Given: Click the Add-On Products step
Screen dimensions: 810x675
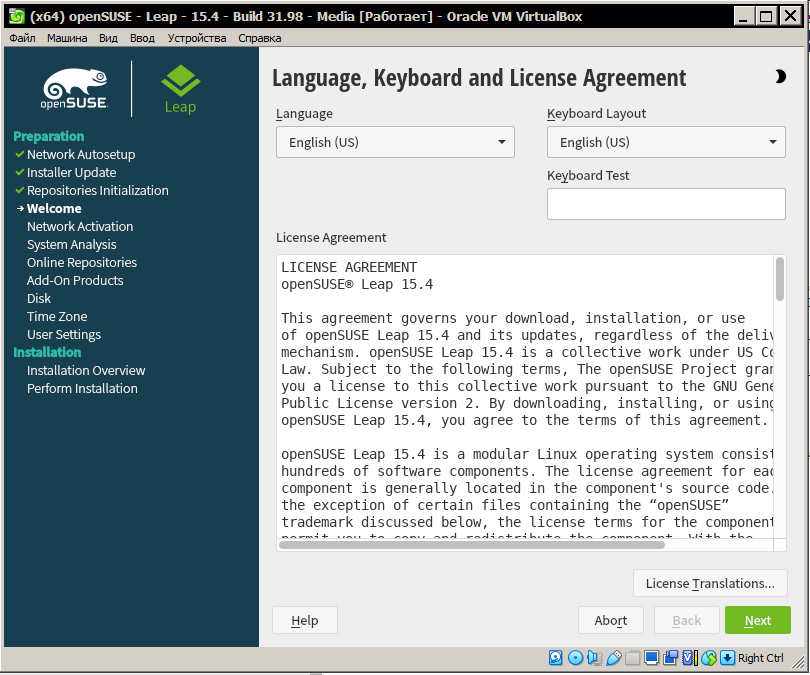Looking at the screenshot, I should [75, 280].
